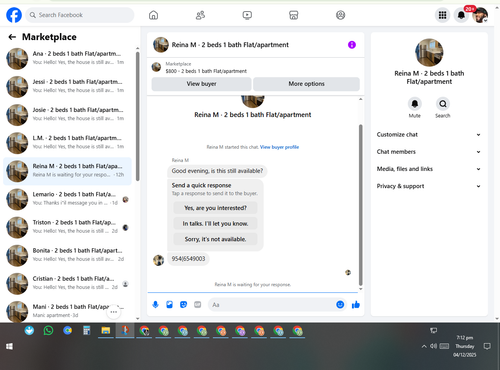Click the conversation list scrollbar
The height and width of the screenshot is (370, 500).
point(137,117)
